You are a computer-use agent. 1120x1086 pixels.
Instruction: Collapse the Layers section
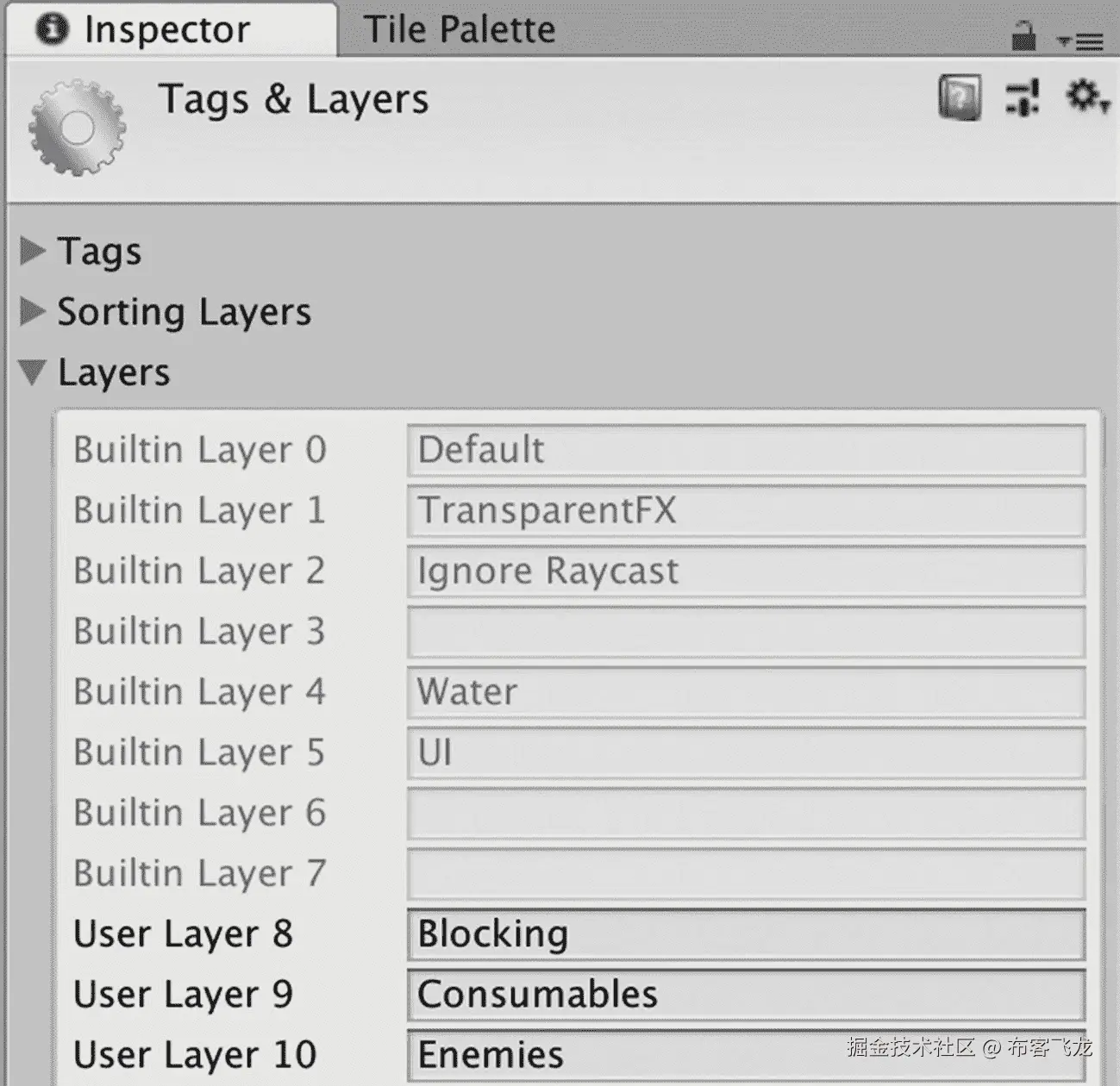(x=33, y=372)
